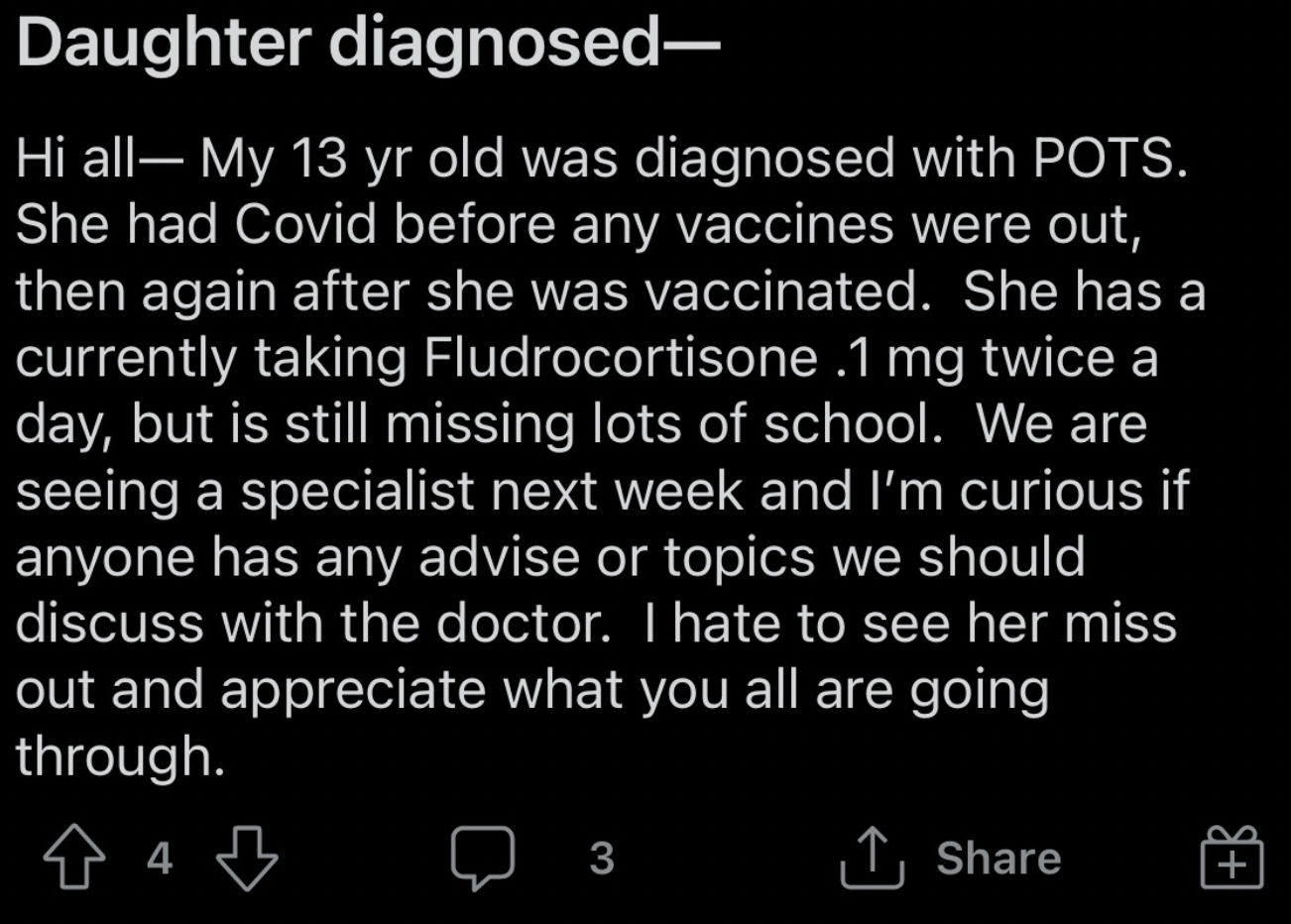Click the greeting Hi all at post start

pos(74,159)
